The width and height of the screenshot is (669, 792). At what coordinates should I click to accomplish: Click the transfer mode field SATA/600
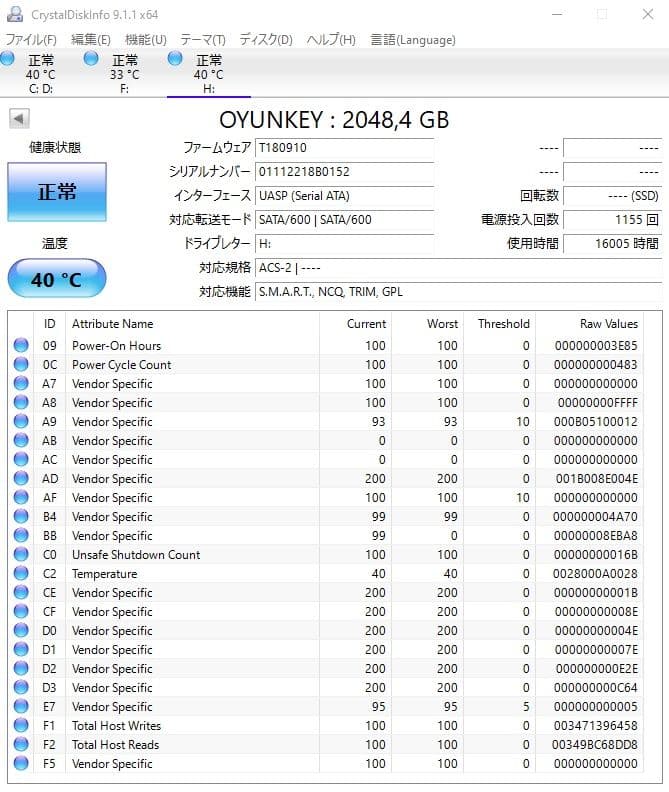coord(345,220)
